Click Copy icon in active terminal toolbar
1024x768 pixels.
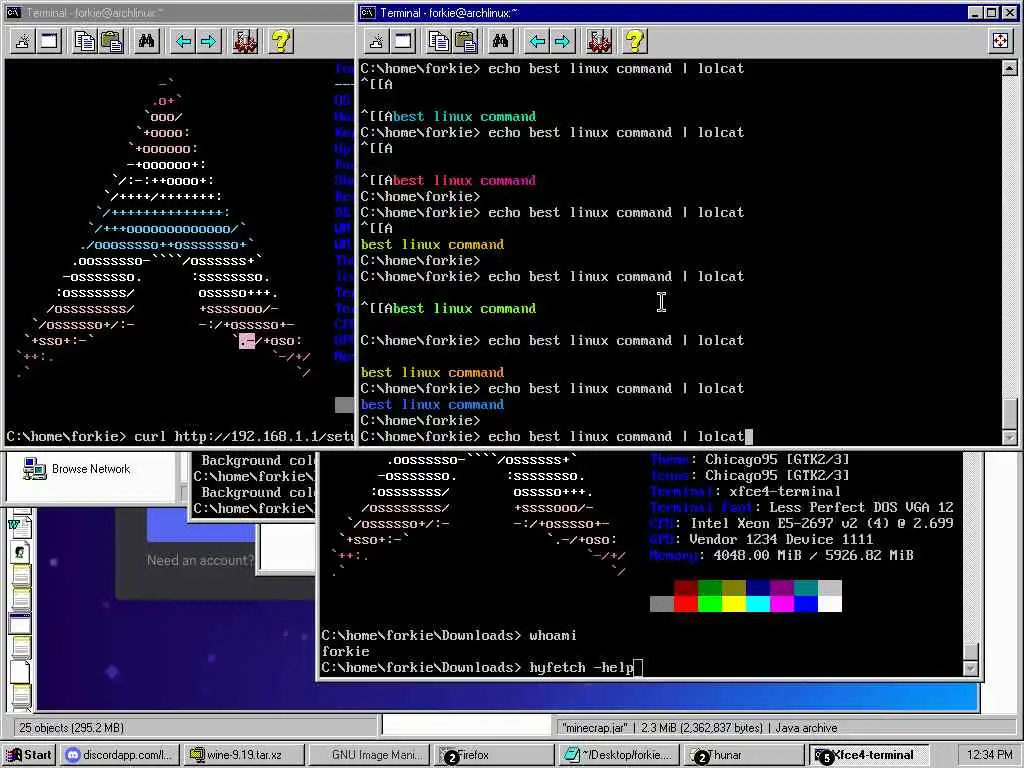pyautogui.click(x=438, y=42)
